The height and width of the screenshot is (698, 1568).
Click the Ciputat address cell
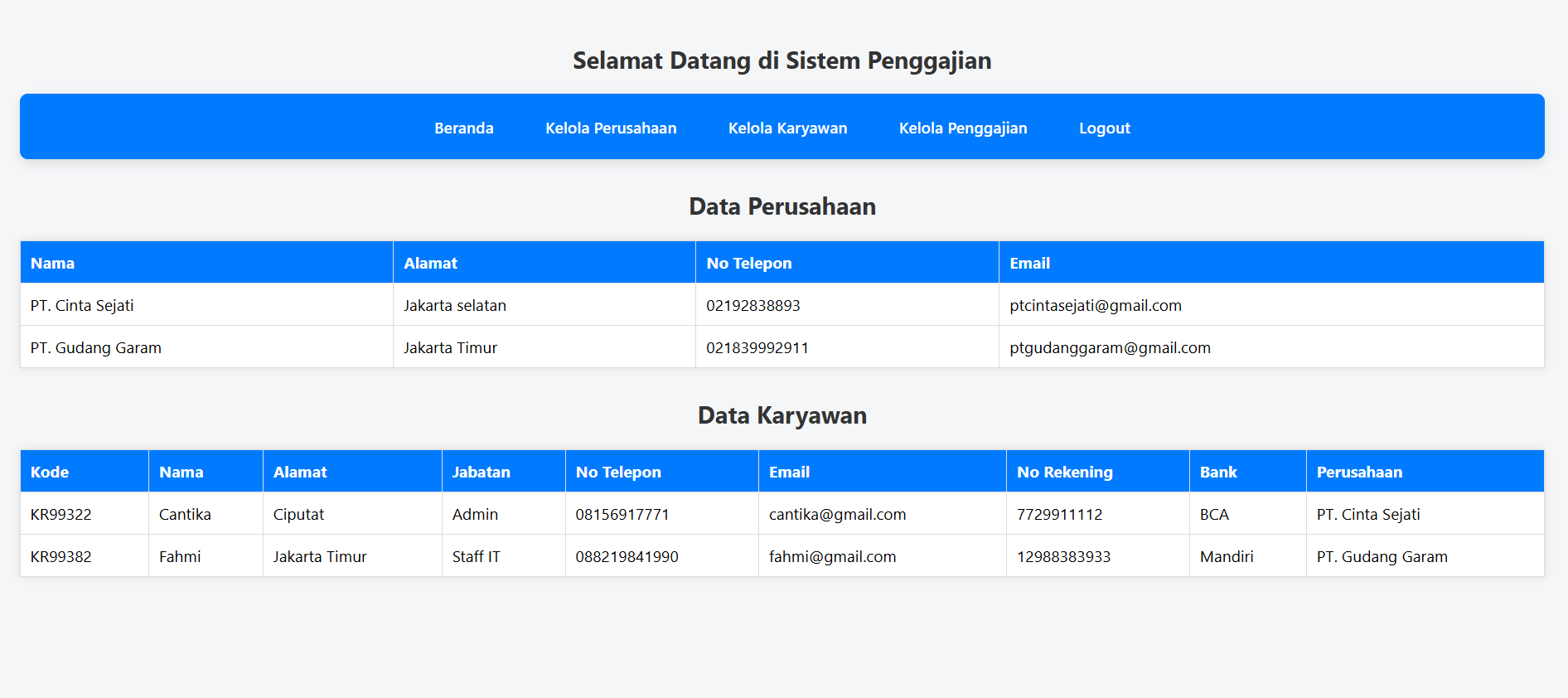[352, 514]
